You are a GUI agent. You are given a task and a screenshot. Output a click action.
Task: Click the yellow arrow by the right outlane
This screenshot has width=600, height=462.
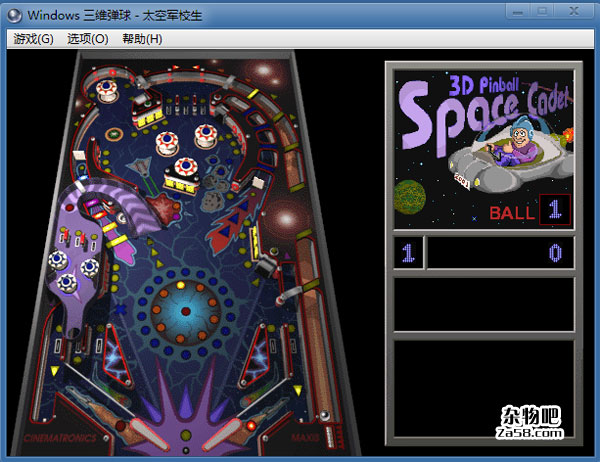click(x=298, y=390)
